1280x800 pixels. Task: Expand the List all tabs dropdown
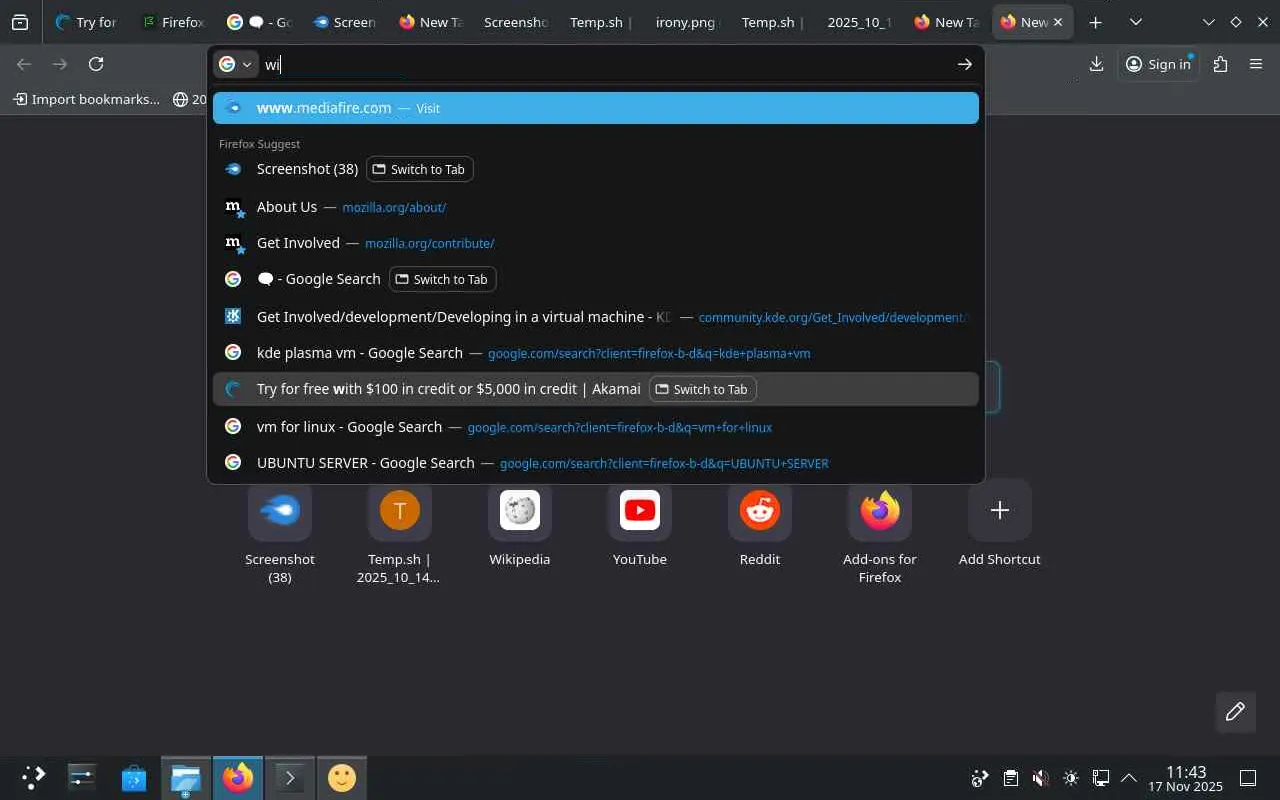pyautogui.click(x=1136, y=22)
